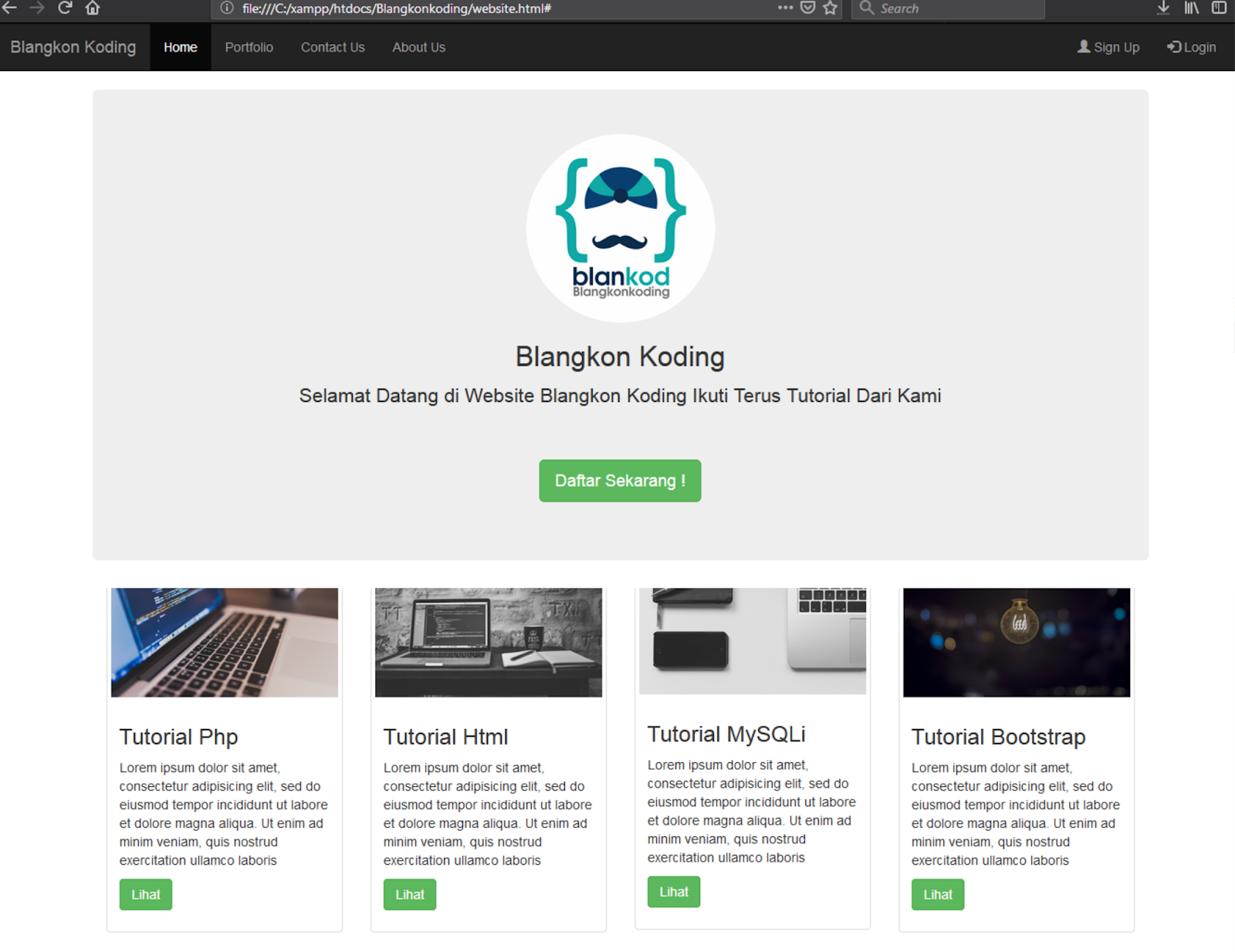This screenshot has width=1235, height=952.
Task: Click the tracking protection shield icon
Action: click(807, 8)
